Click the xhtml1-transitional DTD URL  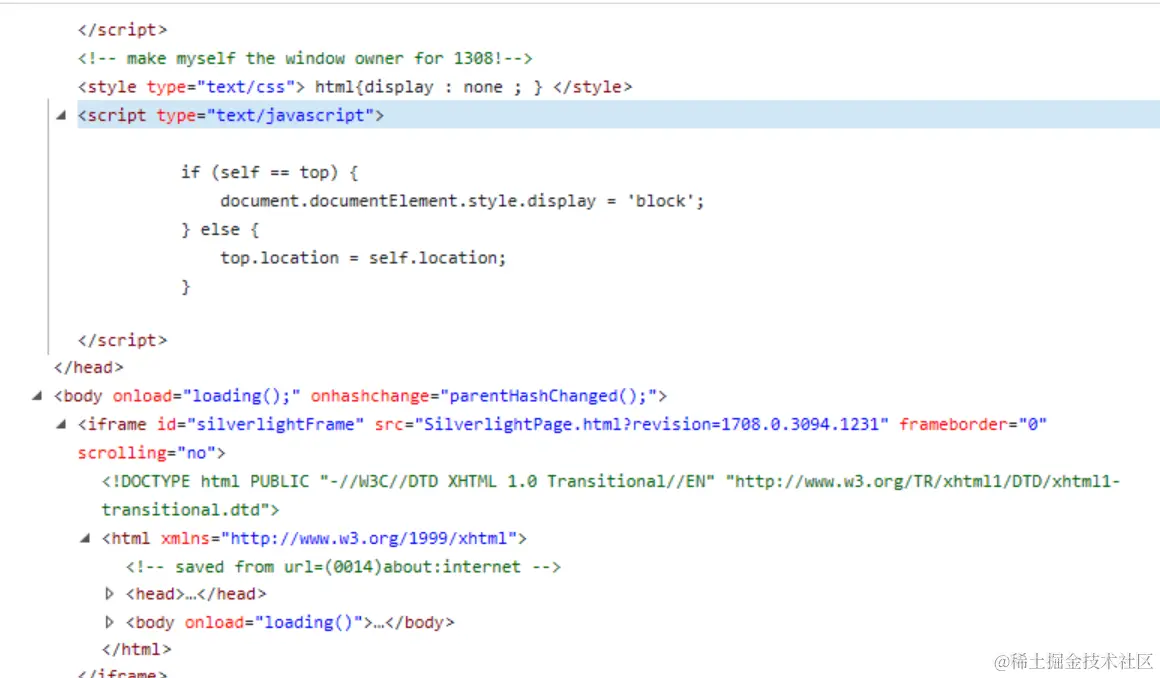611,495
